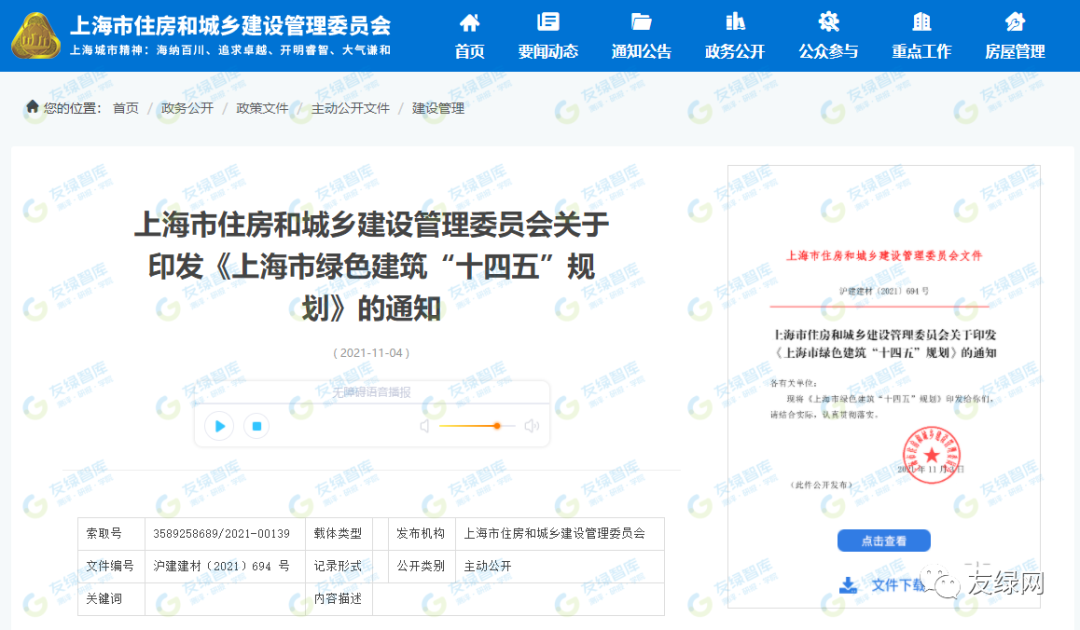
Task: Mute audio with the left speaker icon
Action: click(x=424, y=426)
